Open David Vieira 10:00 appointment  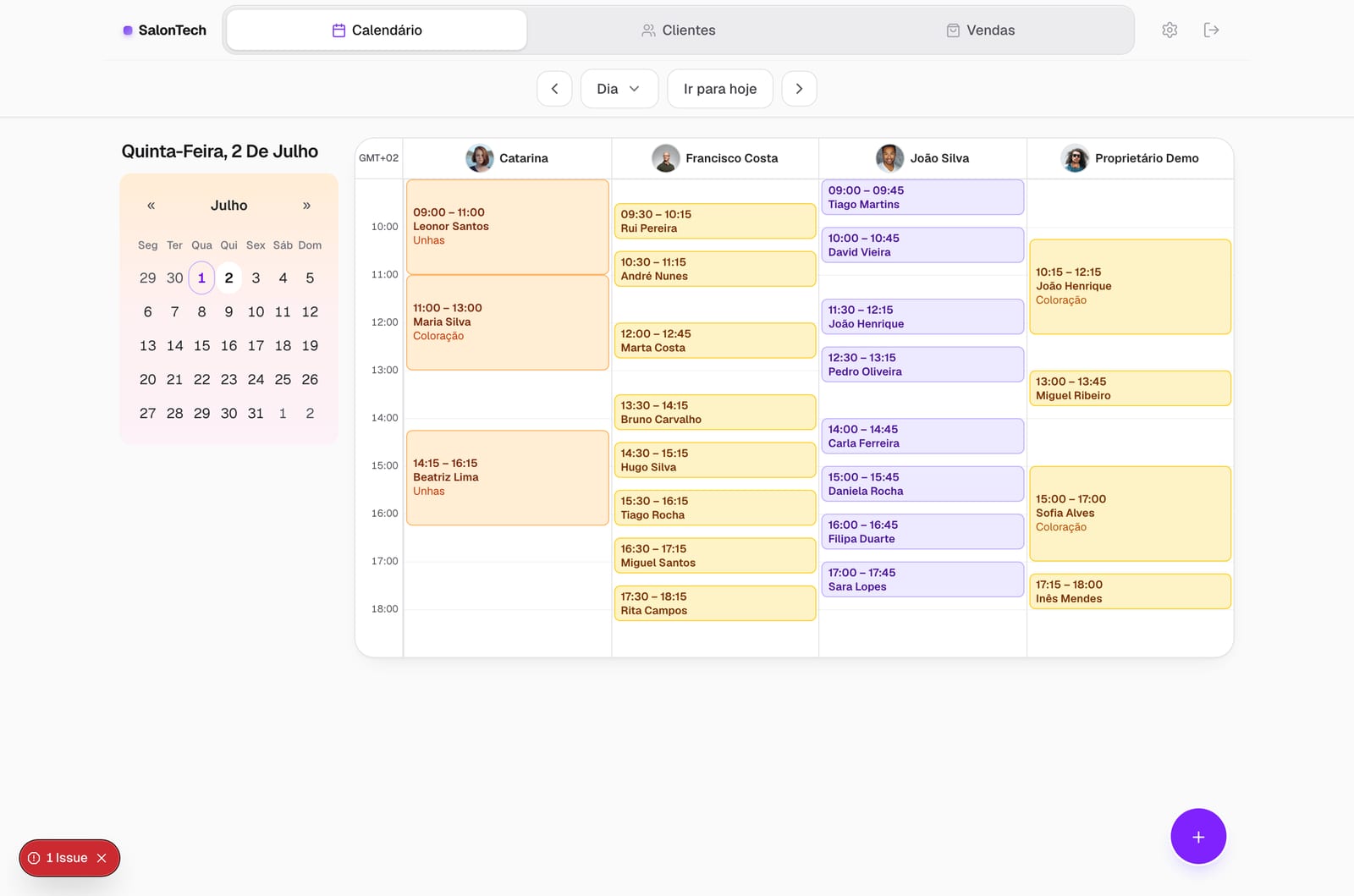[922, 245]
